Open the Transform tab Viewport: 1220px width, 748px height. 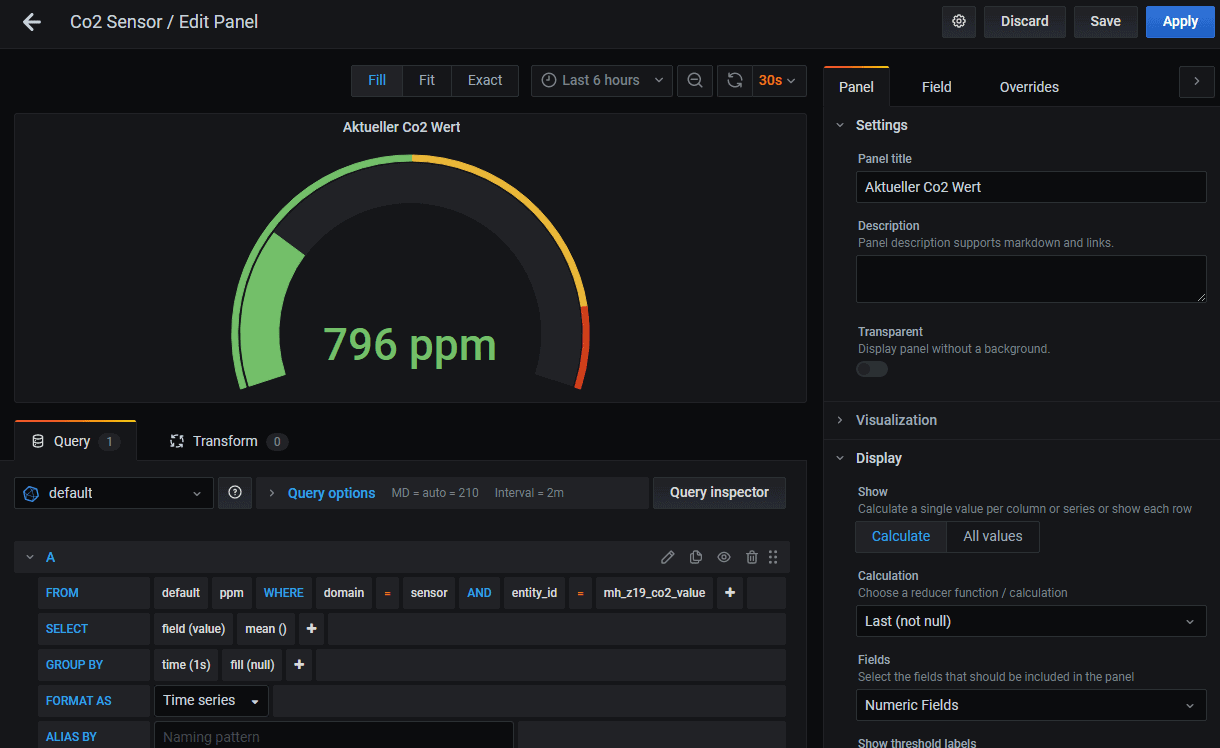click(225, 441)
